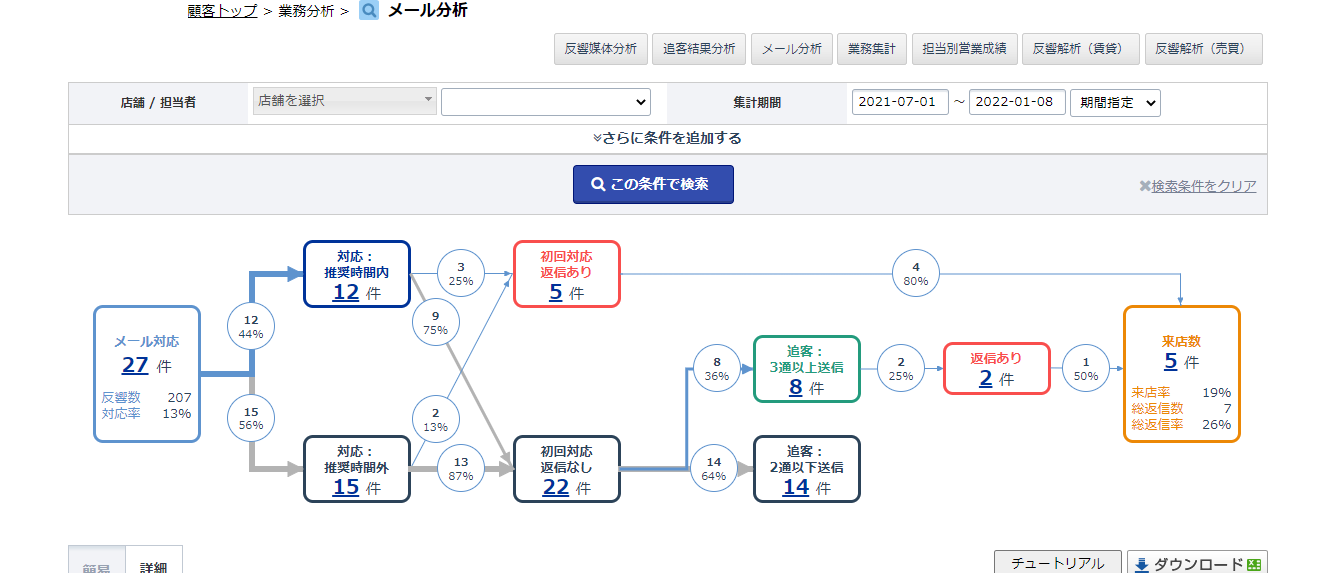Image resolution: width=1339 pixels, height=573 pixels.
Task: Click the 顧客トップ breadcrumb link
Action: pos(222,11)
